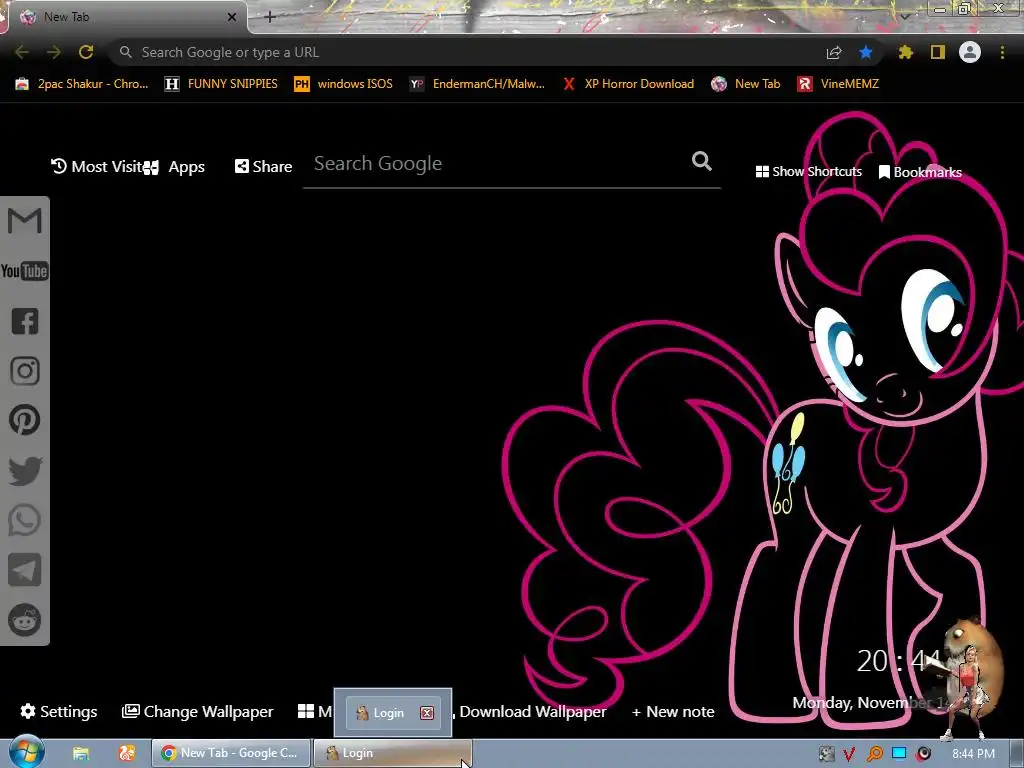Open the windows ISOS bookmark

click(x=344, y=84)
